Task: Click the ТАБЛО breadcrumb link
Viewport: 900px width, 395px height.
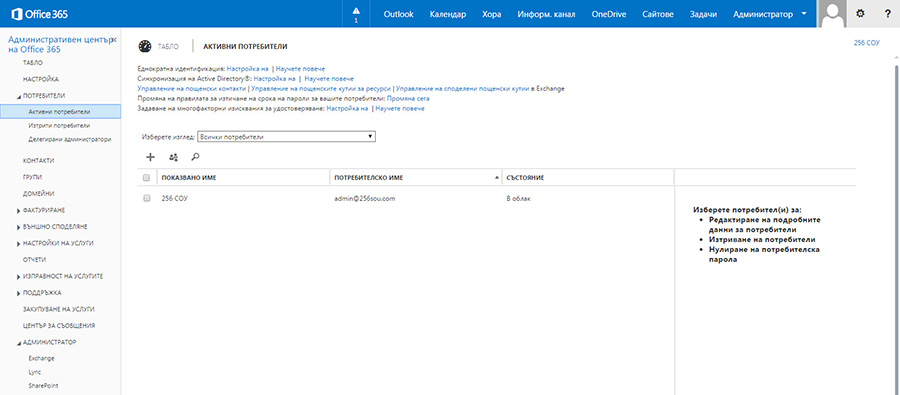Action: tap(168, 46)
